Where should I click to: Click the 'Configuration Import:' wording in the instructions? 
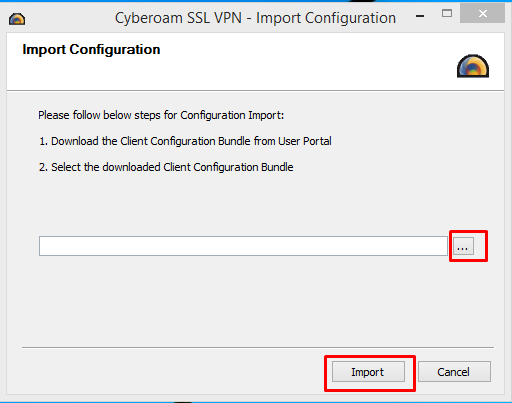pyautogui.click(x=232, y=115)
